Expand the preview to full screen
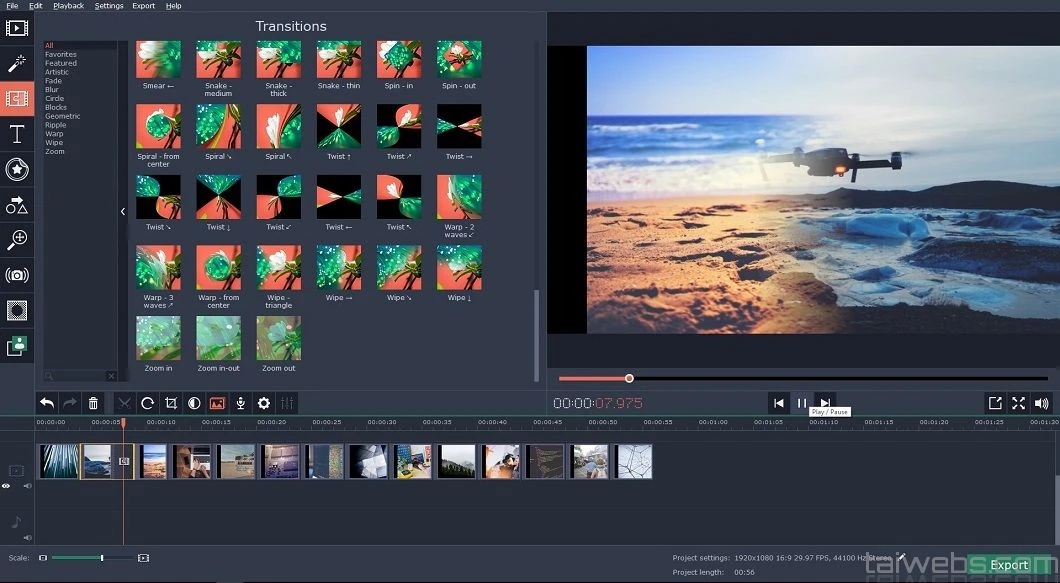The height and width of the screenshot is (583, 1060). (1018, 403)
